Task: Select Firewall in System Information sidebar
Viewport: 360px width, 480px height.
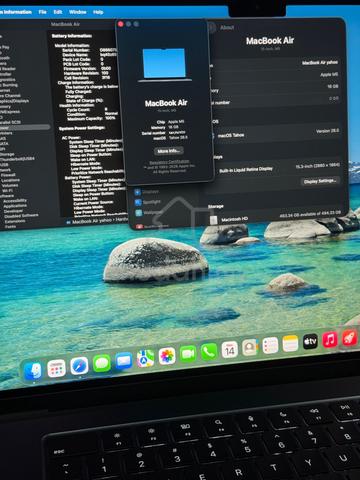Action: (x=8, y=175)
